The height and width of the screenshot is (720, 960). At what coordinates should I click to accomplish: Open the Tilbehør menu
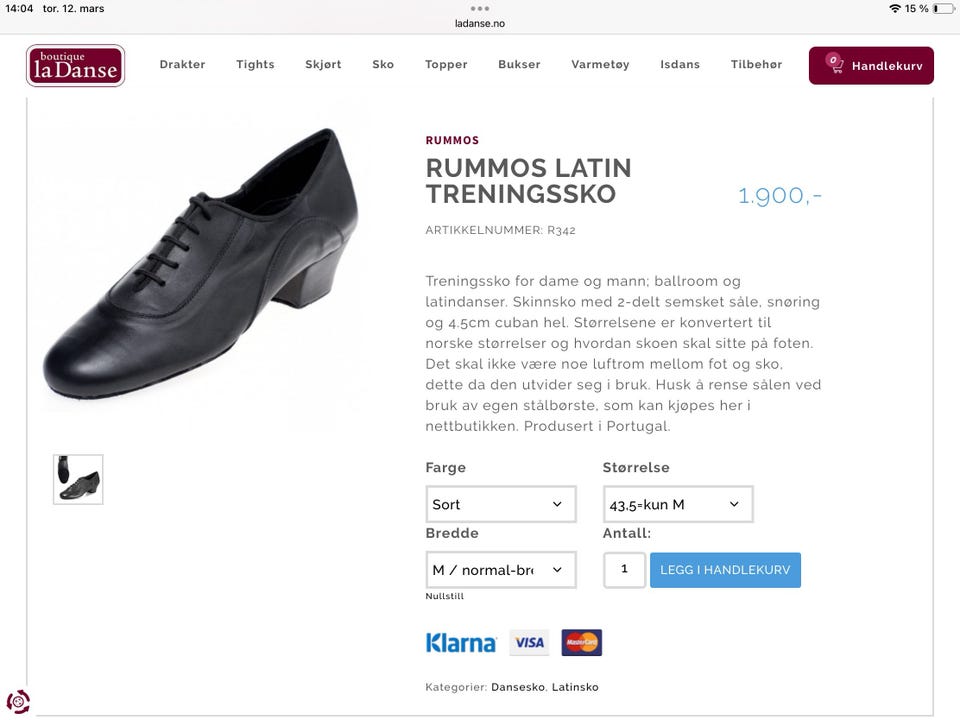coord(756,65)
